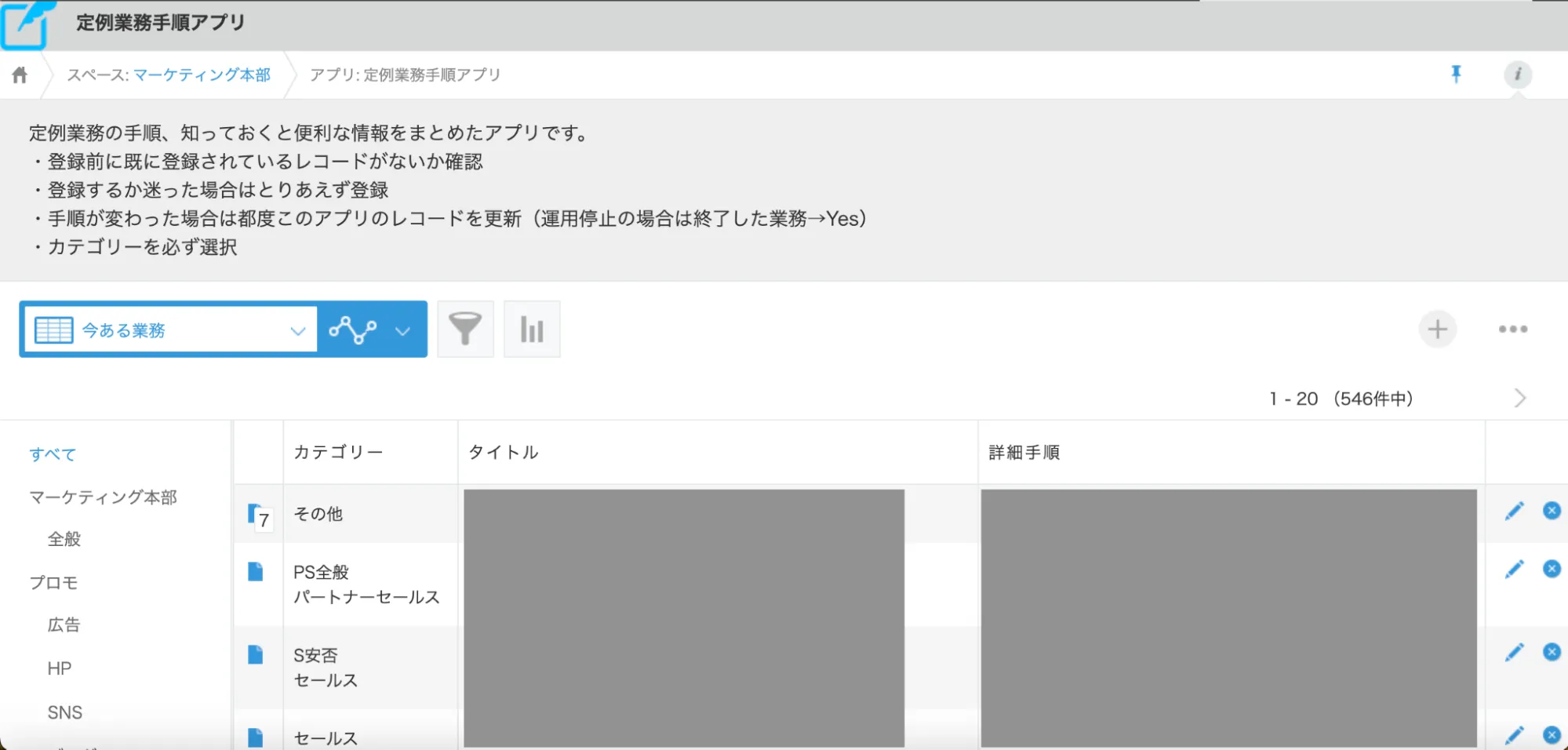Click the home icon in breadcrumb
Viewport: 1568px width, 750px height.
click(x=20, y=75)
